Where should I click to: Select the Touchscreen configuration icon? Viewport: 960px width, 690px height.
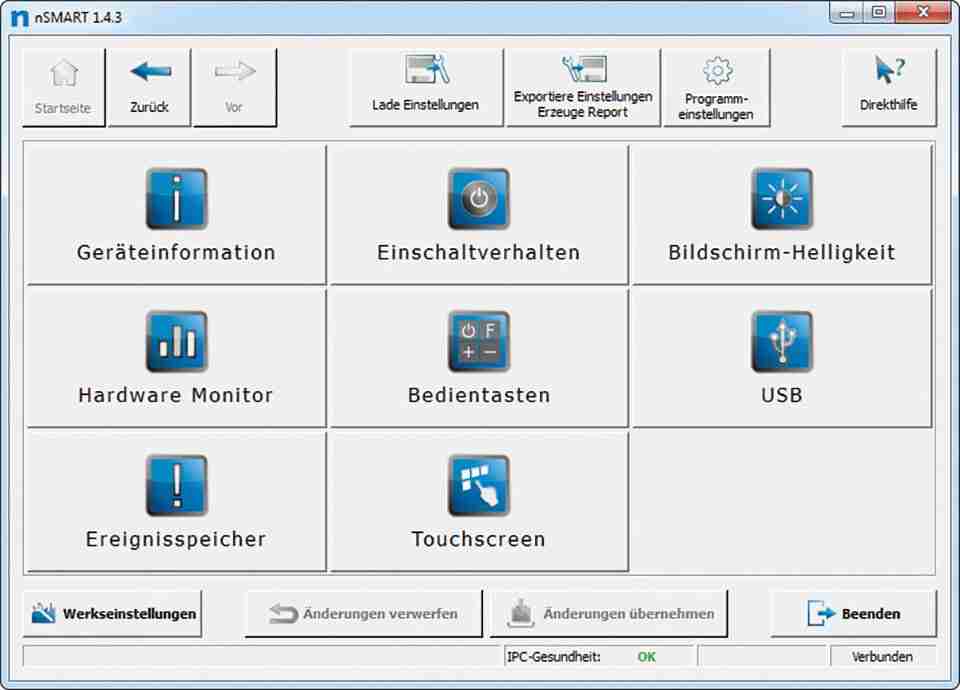(478, 485)
